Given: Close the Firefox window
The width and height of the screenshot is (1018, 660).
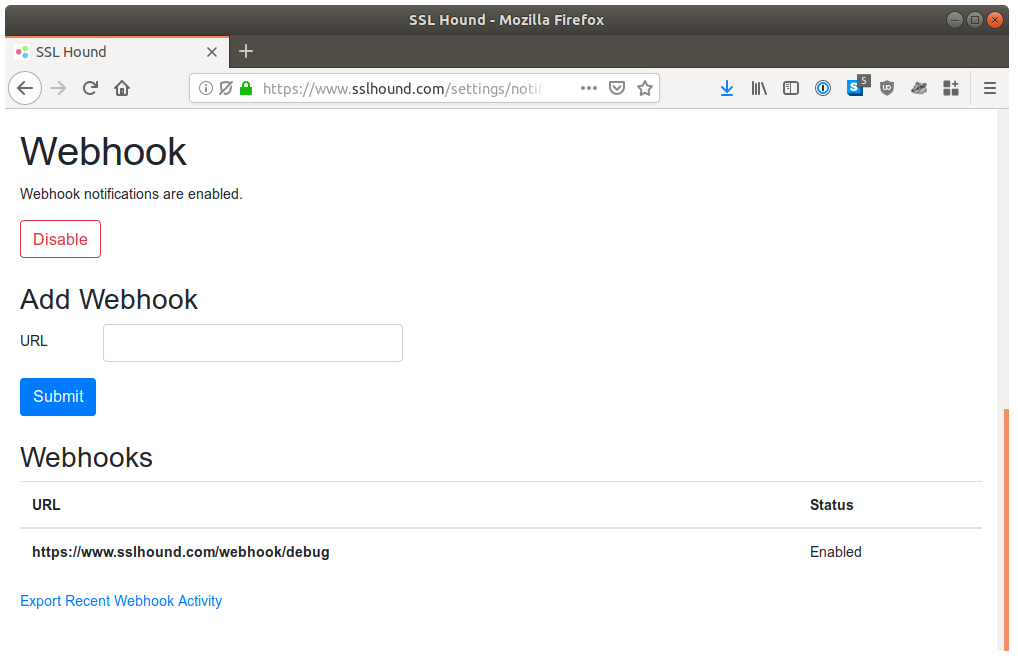Looking at the screenshot, I should [x=995, y=20].
